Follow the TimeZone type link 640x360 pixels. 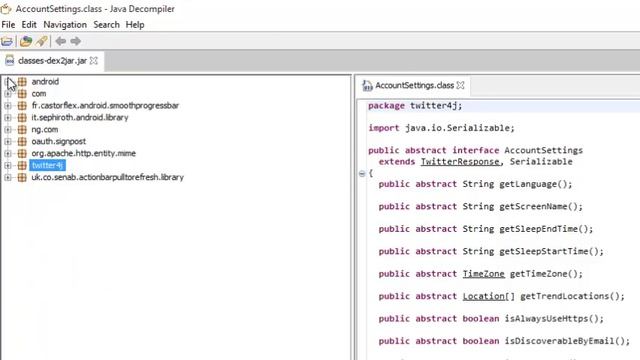pyautogui.click(x=484, y=274)
